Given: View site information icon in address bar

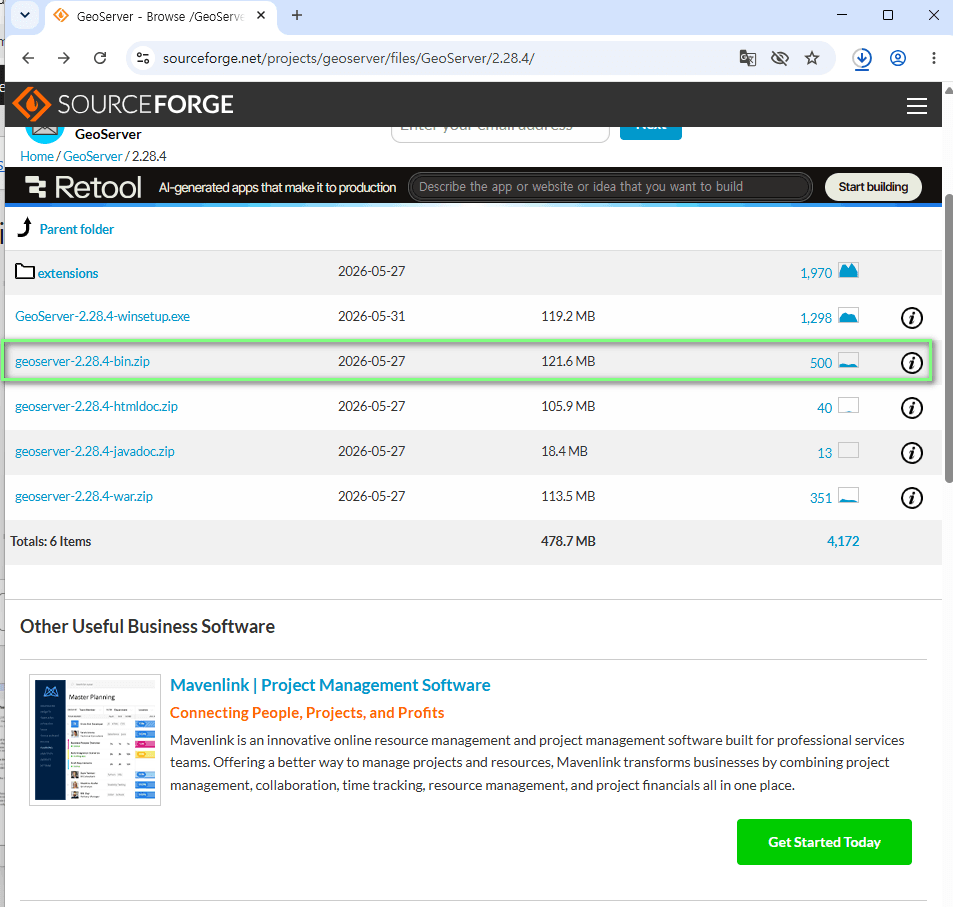Looking at the screenshot, I should tap(143, 58).
